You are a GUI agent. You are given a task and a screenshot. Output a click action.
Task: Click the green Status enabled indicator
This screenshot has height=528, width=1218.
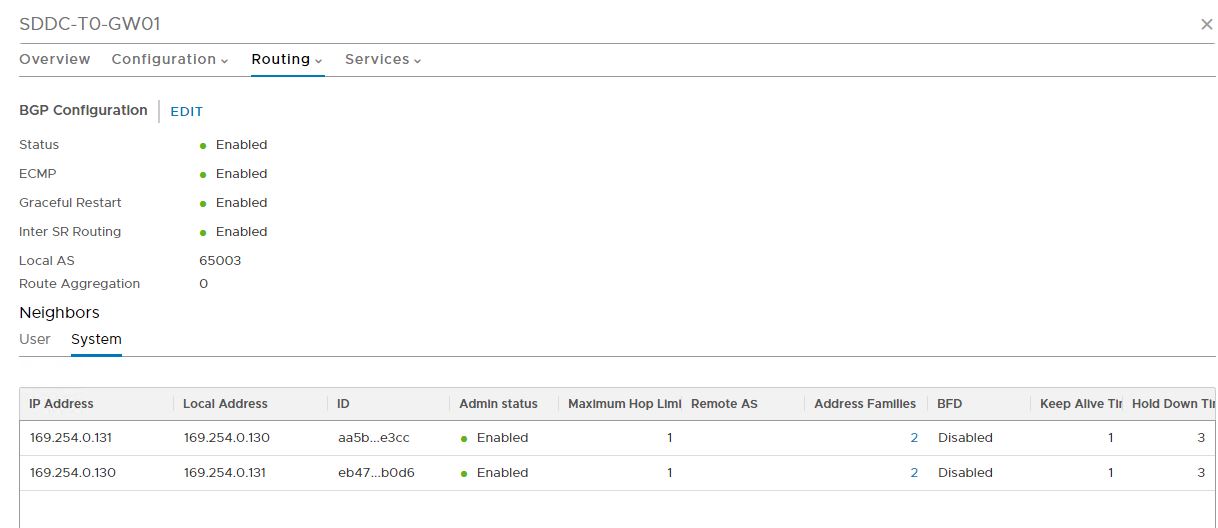203,146
